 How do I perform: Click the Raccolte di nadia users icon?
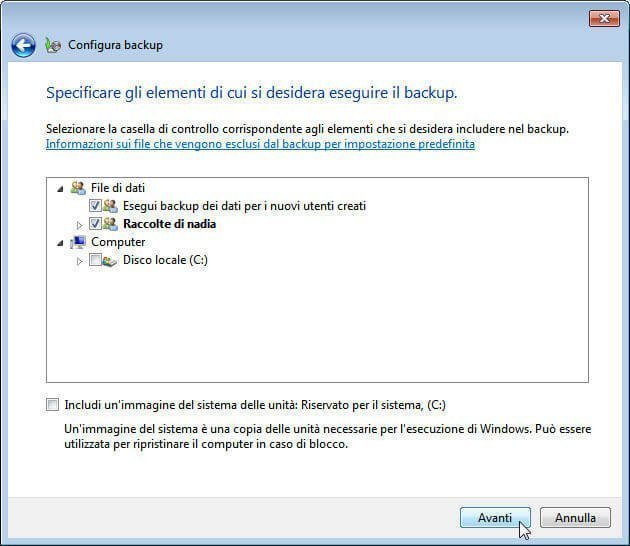coord(110,224)
